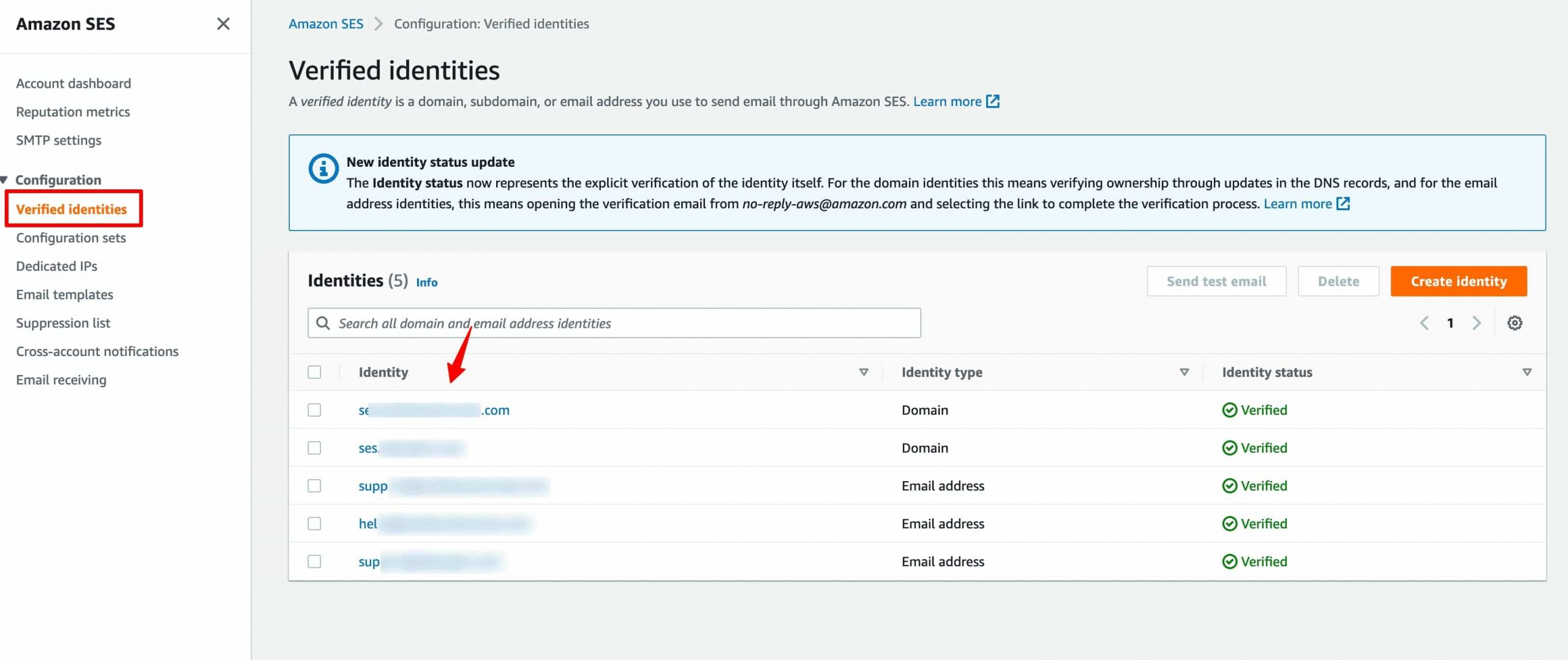Click the verified checkmark icon in the ses domain row
The height and width of the screenshot is (660, 1568).
pyautogui.click(x=1229, y=448)
